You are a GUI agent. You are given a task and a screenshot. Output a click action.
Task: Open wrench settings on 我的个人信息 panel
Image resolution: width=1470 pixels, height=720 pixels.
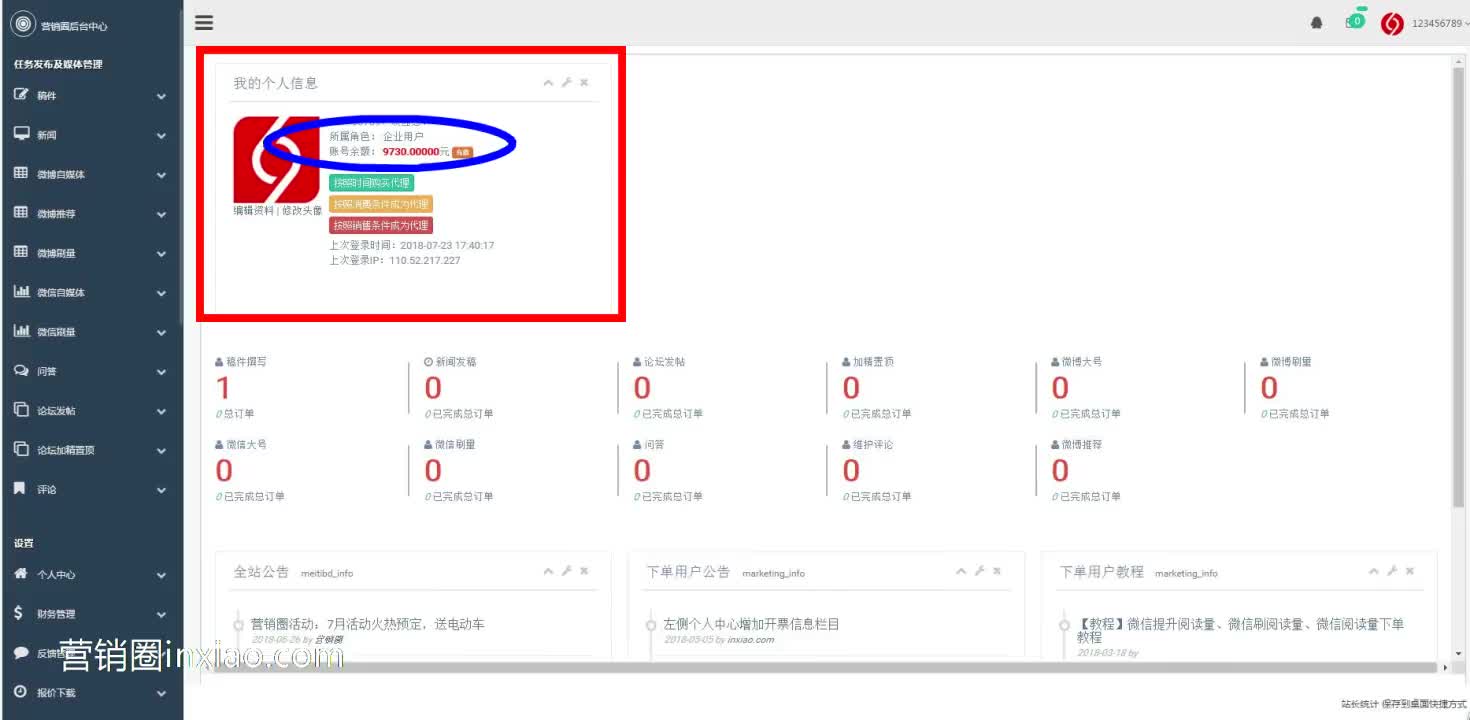[x=566, y=83]
